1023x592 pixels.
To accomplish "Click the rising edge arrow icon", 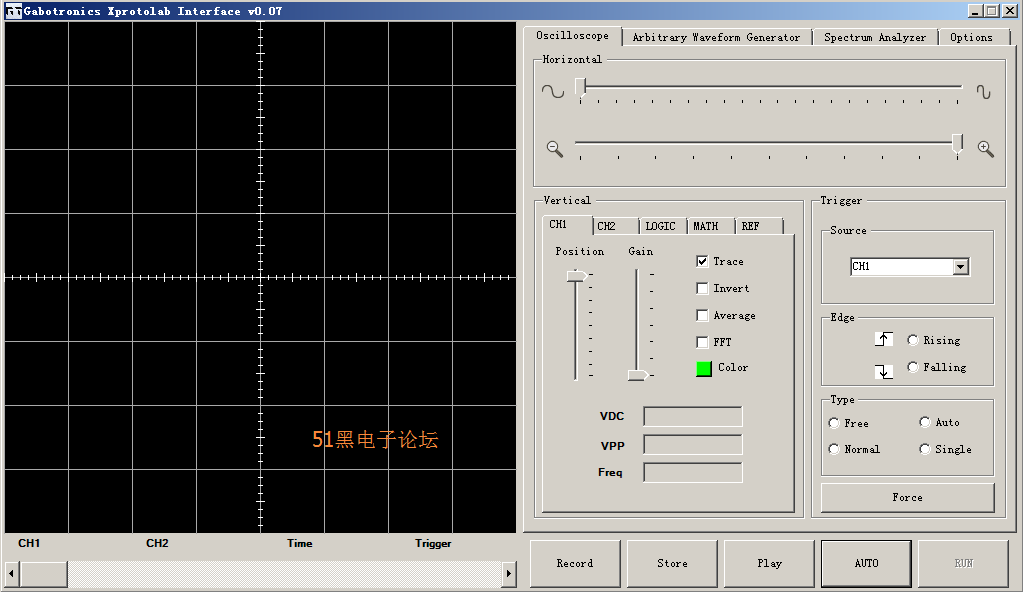I will tap(883, 339).
